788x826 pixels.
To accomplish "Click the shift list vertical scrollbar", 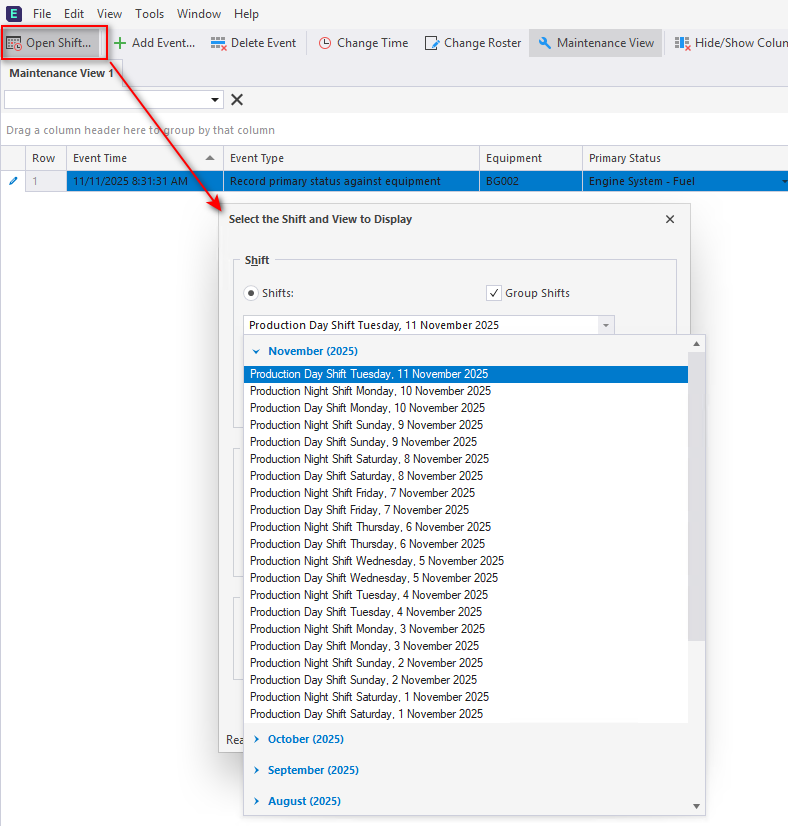I will click(x=697, y=500).
